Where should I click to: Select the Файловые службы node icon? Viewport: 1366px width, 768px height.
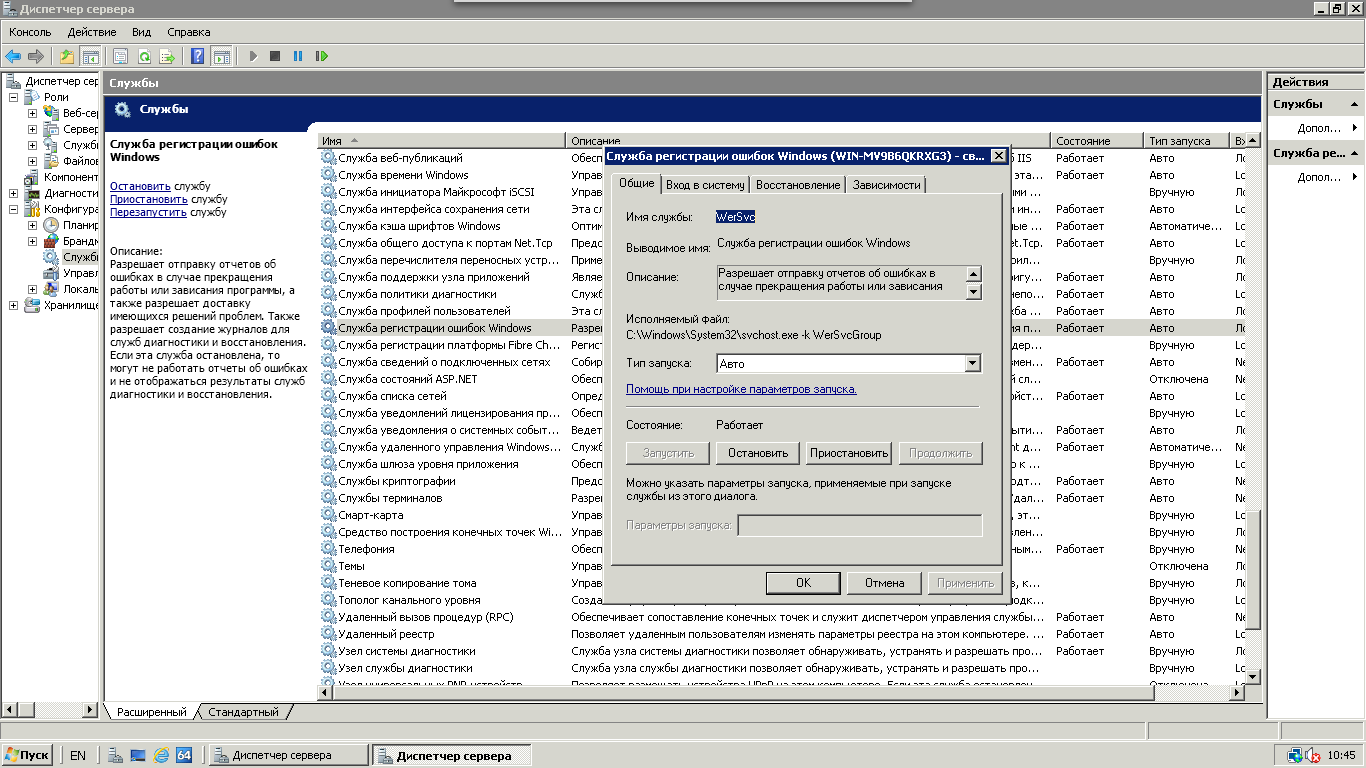point(51,161)
